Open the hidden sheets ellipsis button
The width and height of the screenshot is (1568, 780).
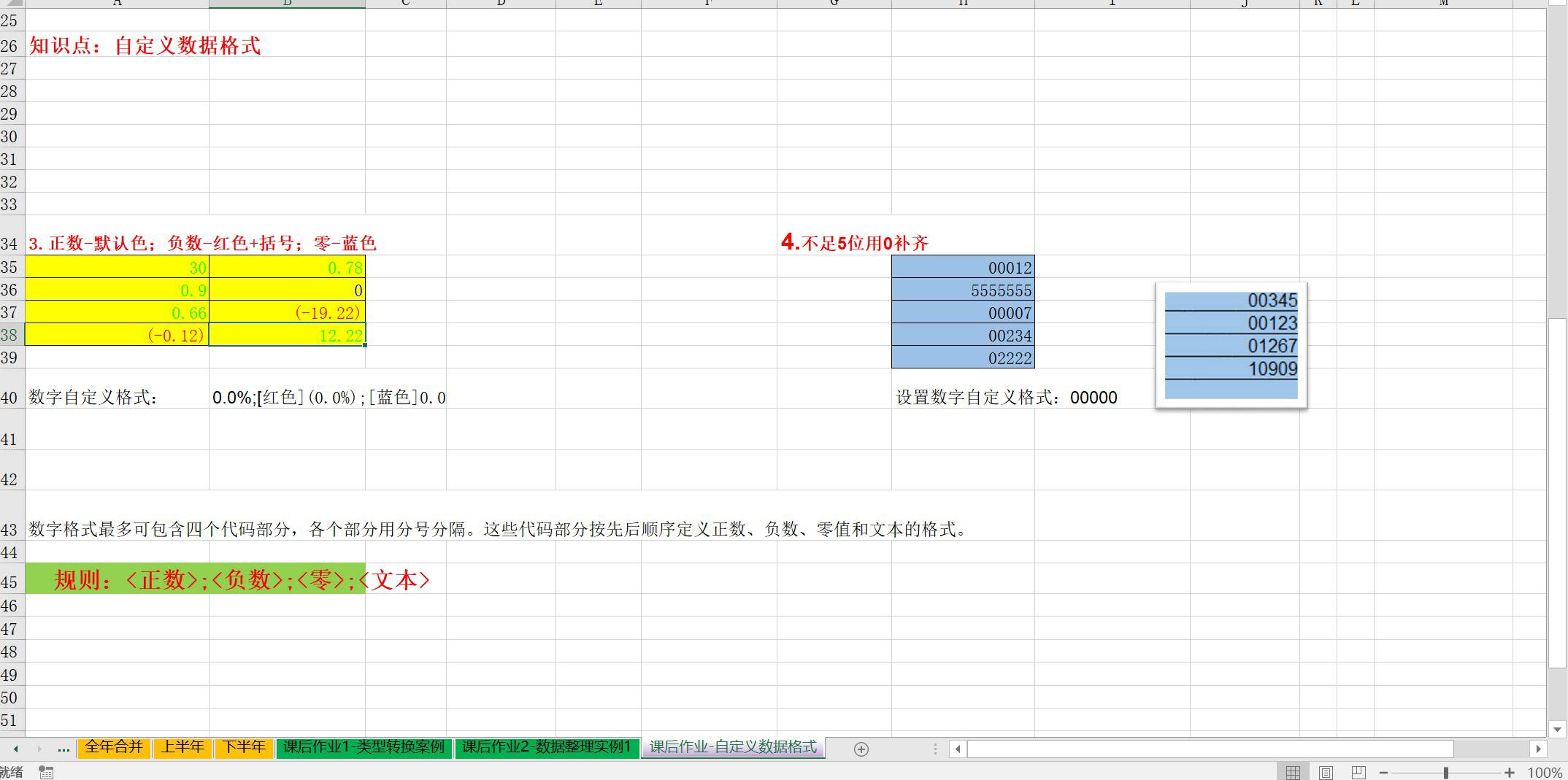64,749
